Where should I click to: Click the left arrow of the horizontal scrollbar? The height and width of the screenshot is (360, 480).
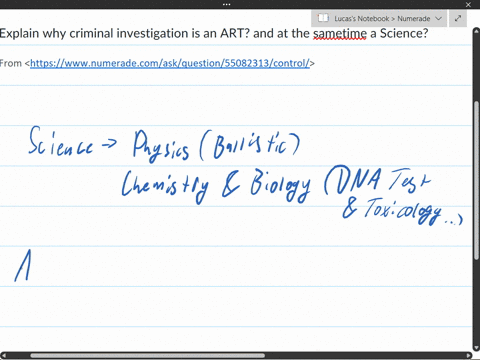4,355
